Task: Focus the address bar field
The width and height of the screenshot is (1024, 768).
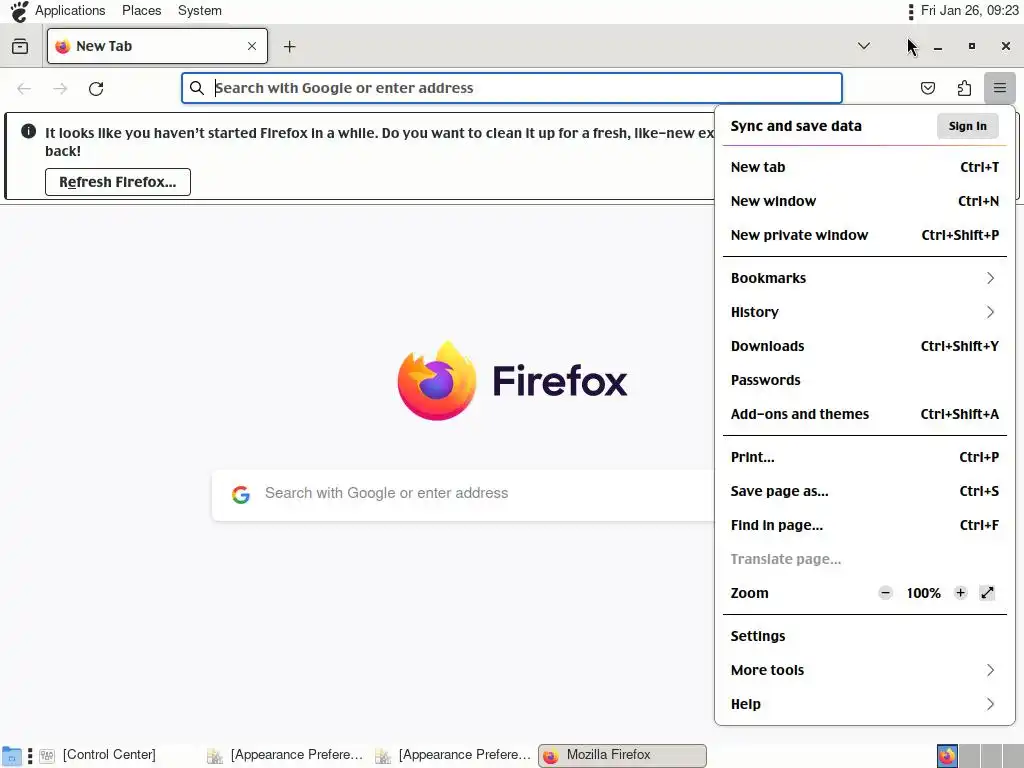Action: click(512, 88)
